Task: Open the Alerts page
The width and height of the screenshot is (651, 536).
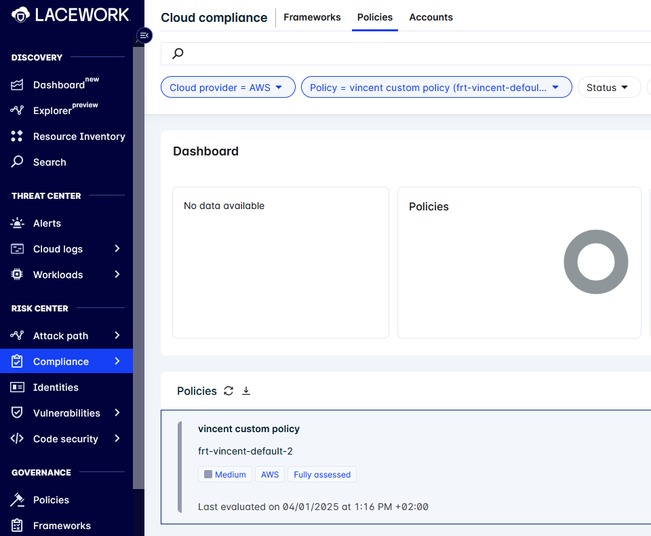Action: (x=36, y=223)
